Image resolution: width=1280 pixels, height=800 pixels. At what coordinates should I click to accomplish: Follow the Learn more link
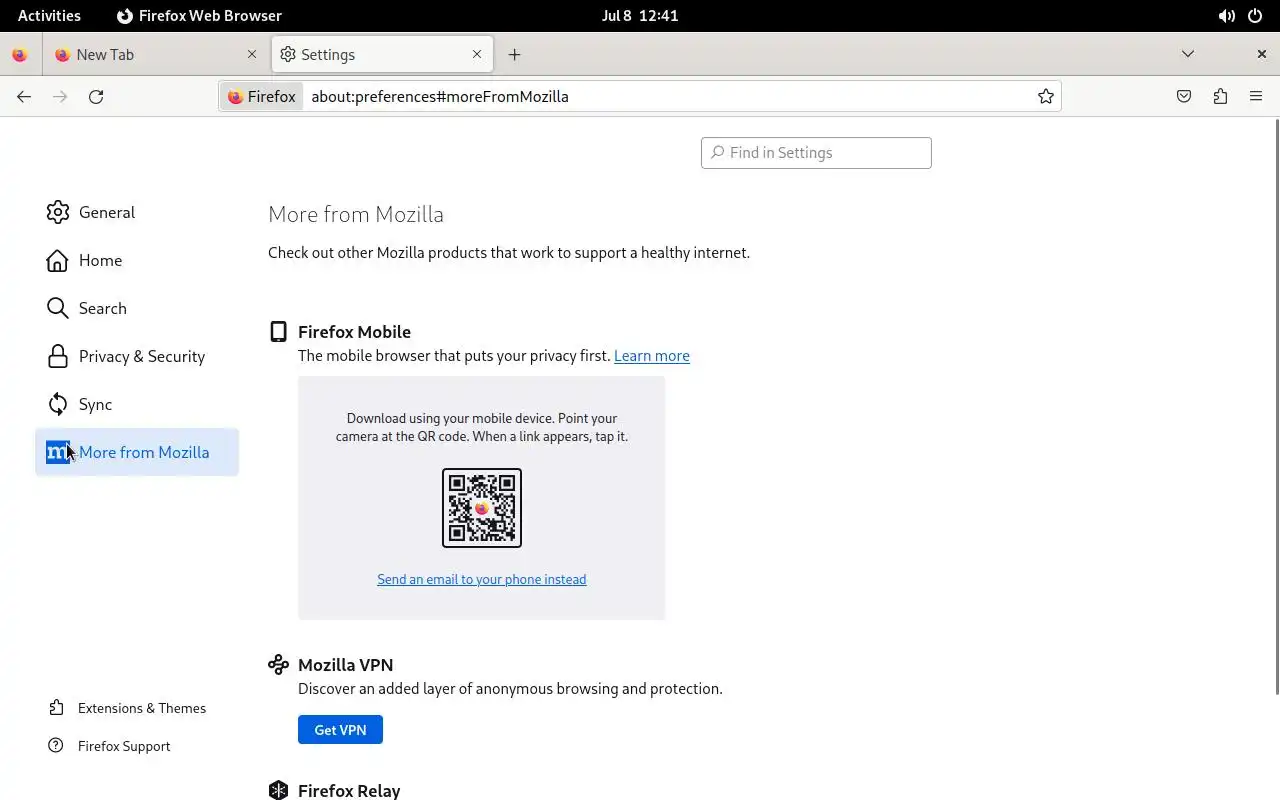click(652, 356)
